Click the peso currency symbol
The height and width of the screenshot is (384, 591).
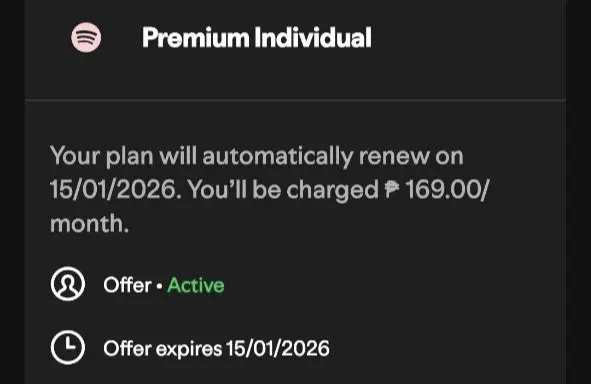(x=392, y=189)
